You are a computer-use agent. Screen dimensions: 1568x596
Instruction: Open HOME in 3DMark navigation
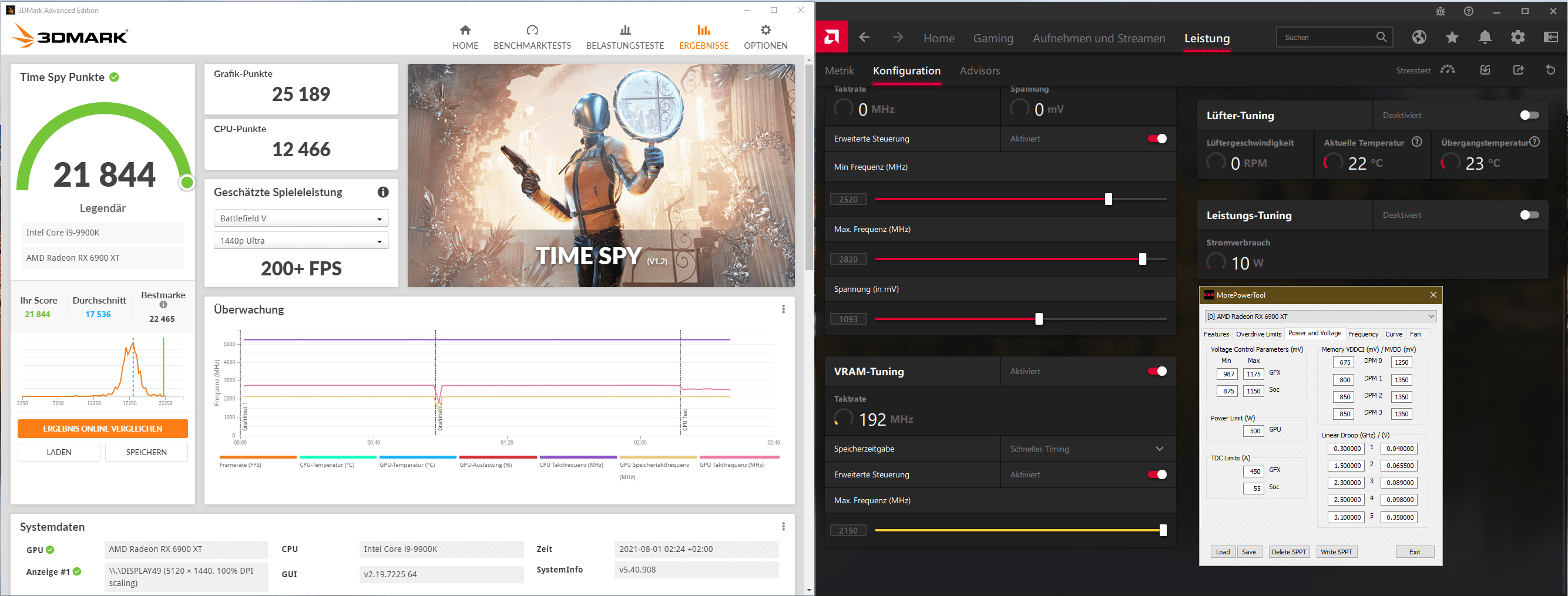(465, 37)
